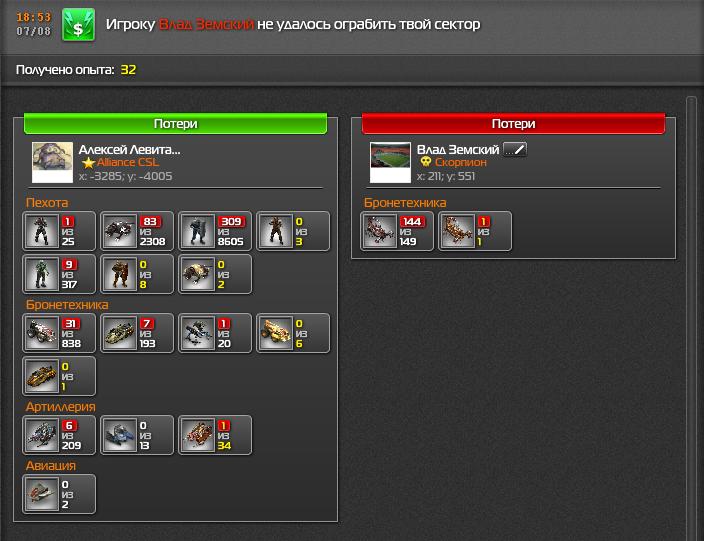The width and height of the screenshot is (704, 541).
Task: Select infantry unit with 1 of 25
Action: coord(59,231)
